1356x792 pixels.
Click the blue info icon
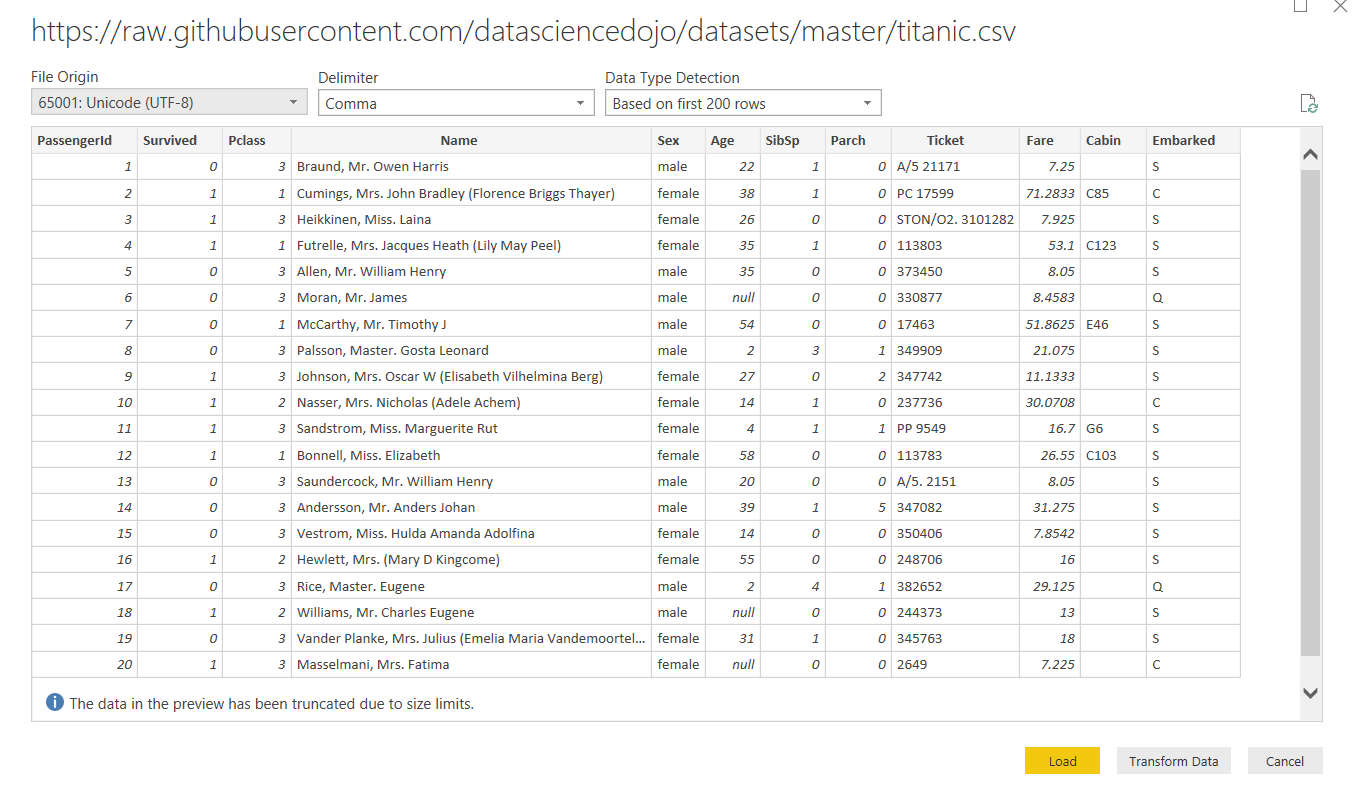coord(55,703)
